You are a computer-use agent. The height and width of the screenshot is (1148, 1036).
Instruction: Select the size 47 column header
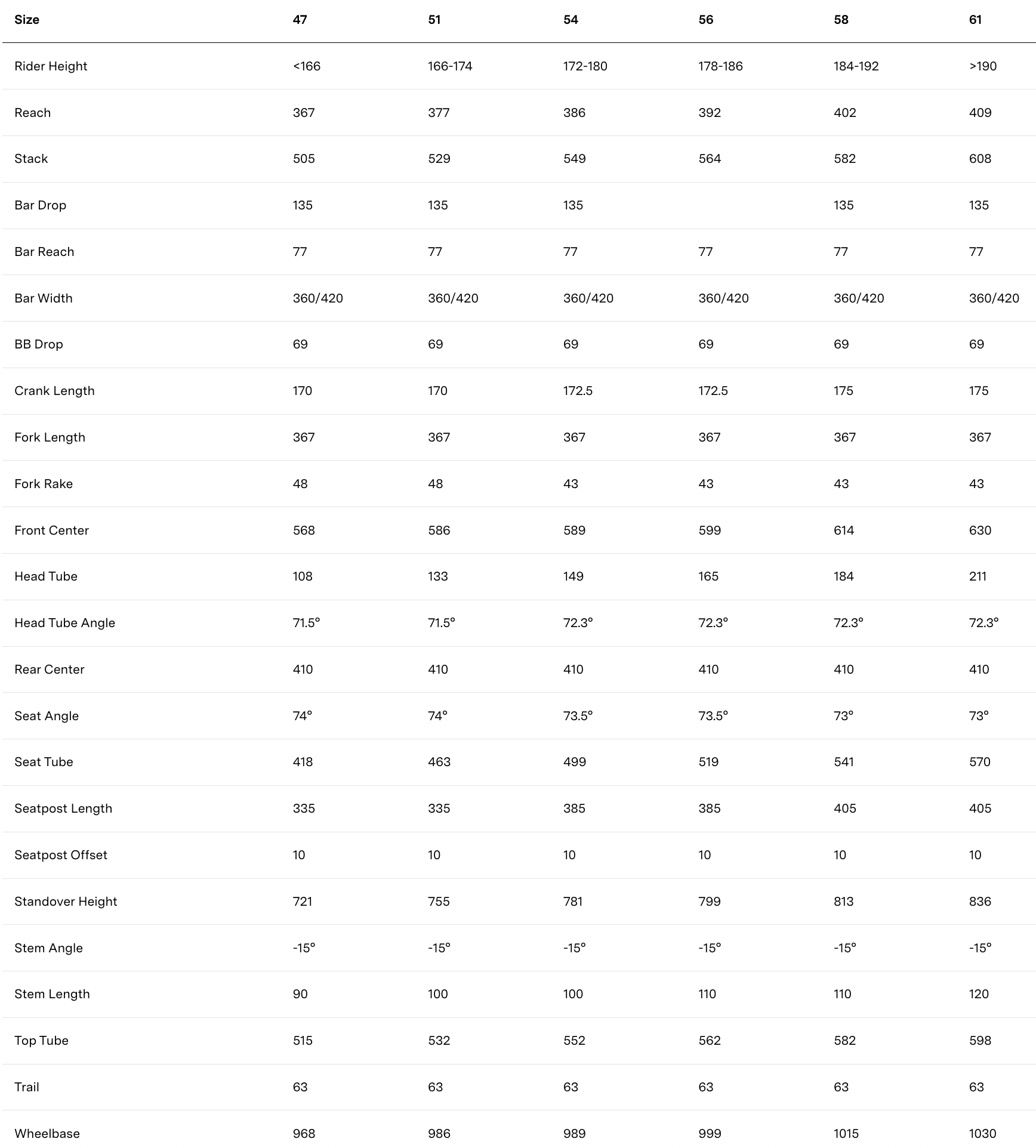tap(300, 20)
